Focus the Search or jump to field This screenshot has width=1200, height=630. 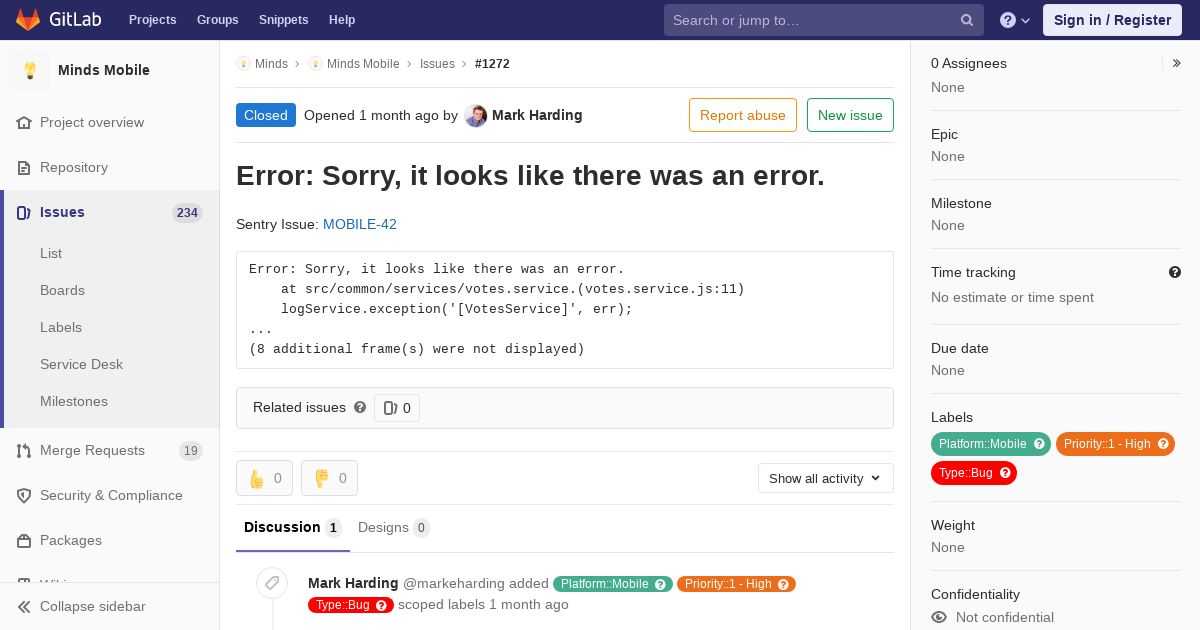coord(824,20)
